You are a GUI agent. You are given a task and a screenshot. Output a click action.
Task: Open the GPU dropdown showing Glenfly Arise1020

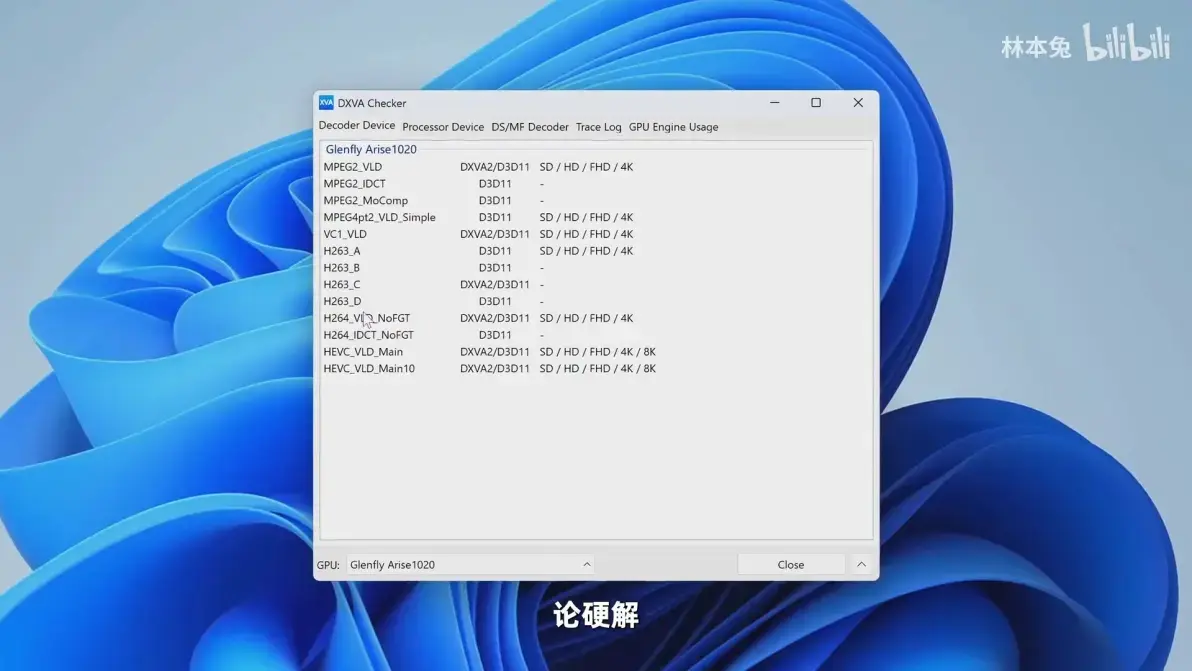[x=471, y=565]
